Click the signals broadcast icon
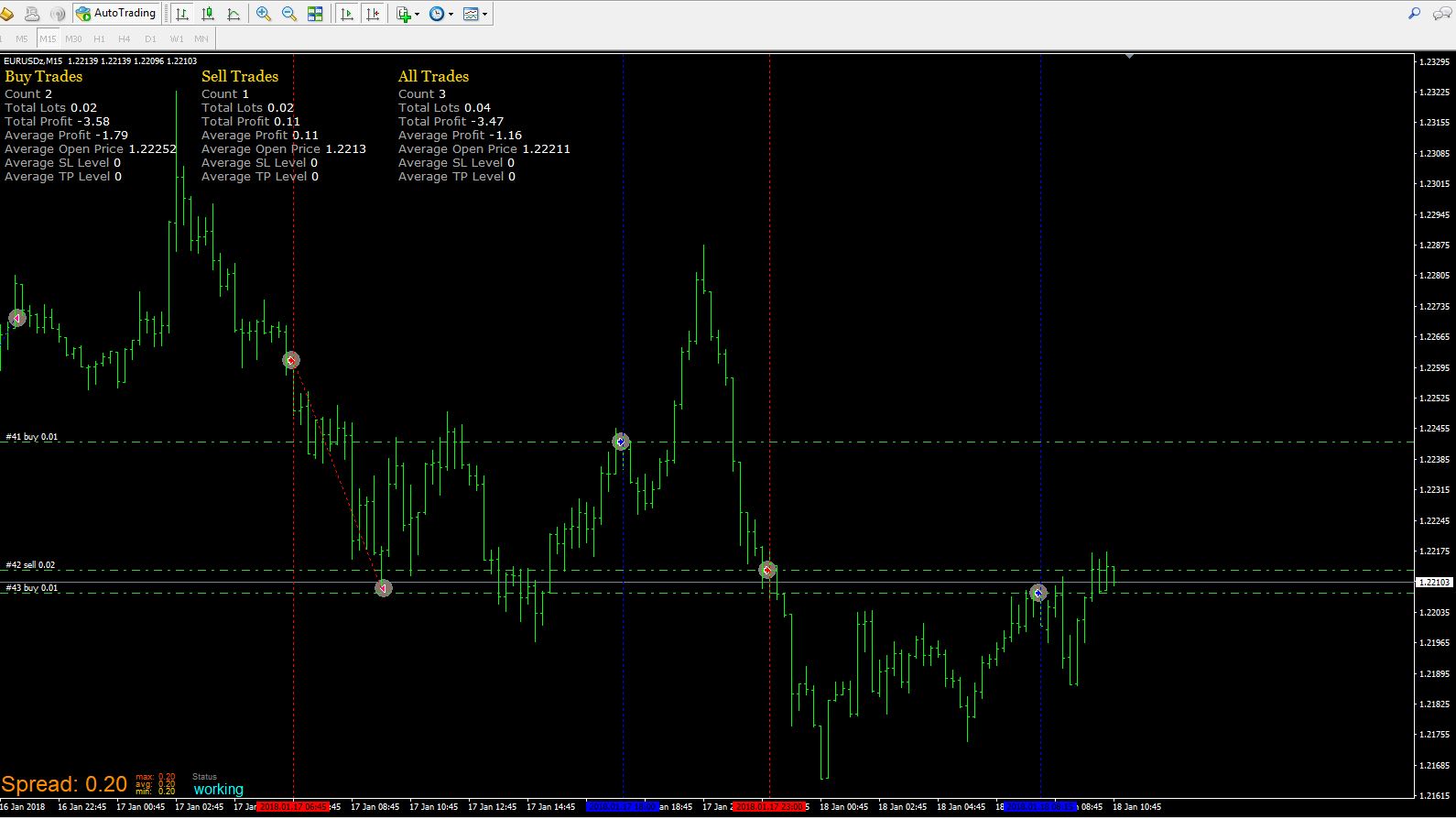The image size is (1456, 819). pyautogui.click(x=58, y=14)
